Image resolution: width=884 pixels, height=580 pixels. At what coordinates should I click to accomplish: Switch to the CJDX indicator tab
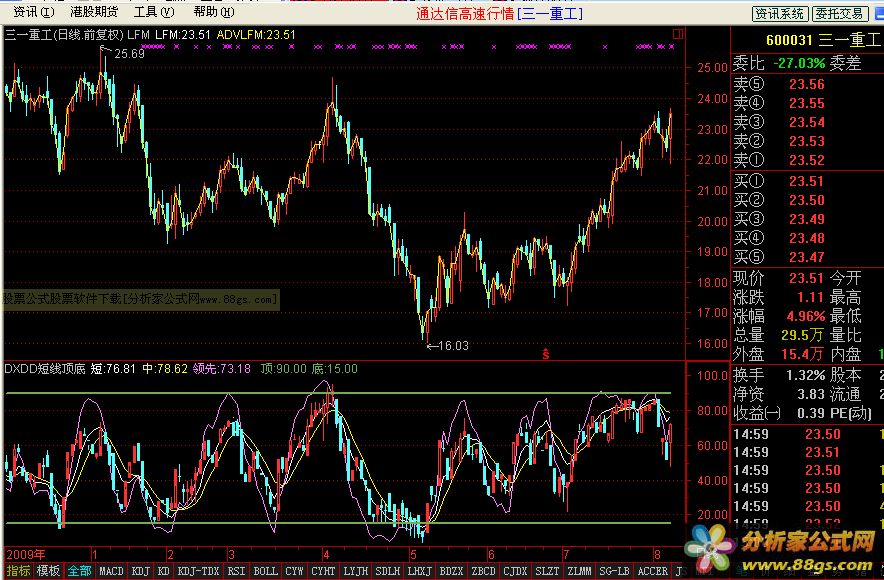[515, 571]
